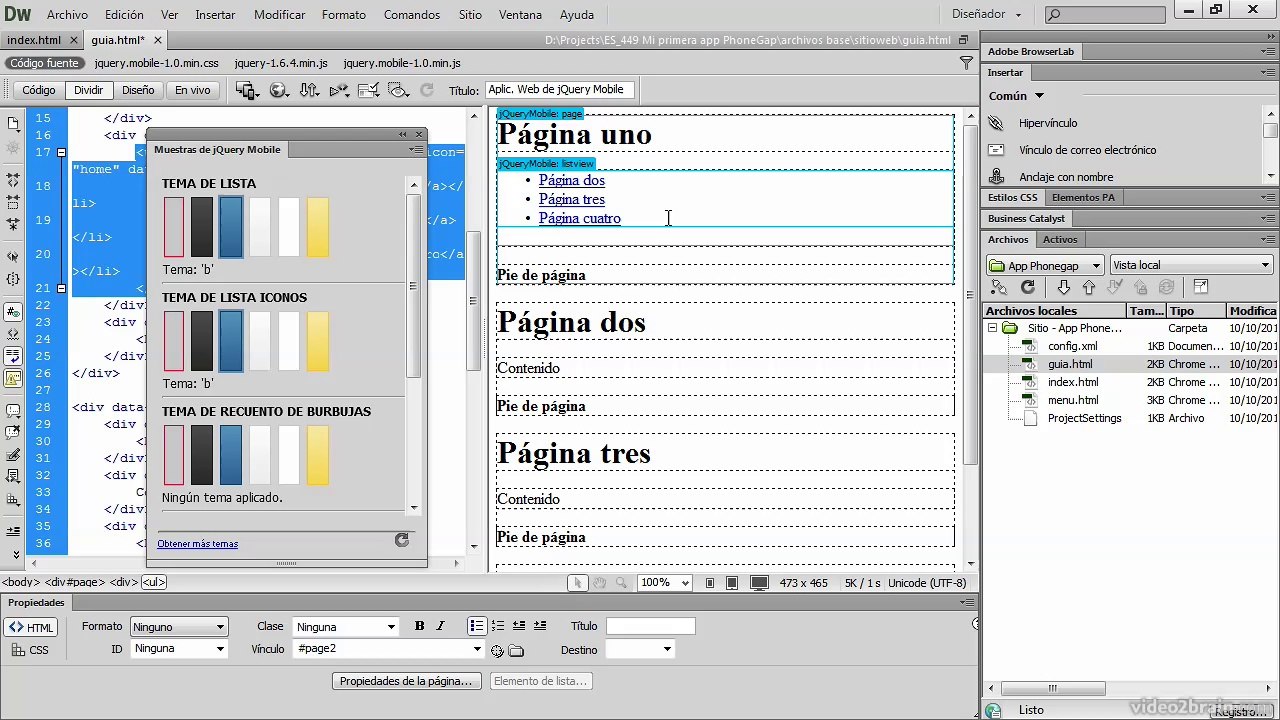Click the Put files up arrow
The width and height of the screenshot is (1280, 720).
click(1089, 287)
